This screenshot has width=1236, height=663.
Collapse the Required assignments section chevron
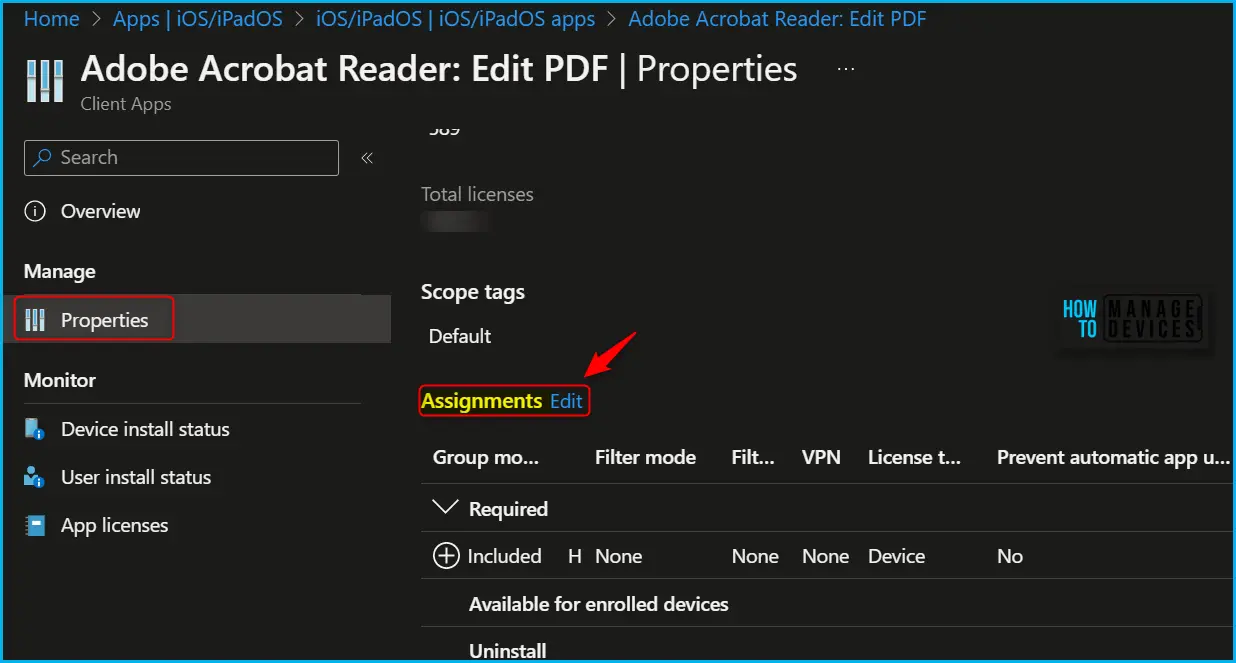tap(445, 508)
